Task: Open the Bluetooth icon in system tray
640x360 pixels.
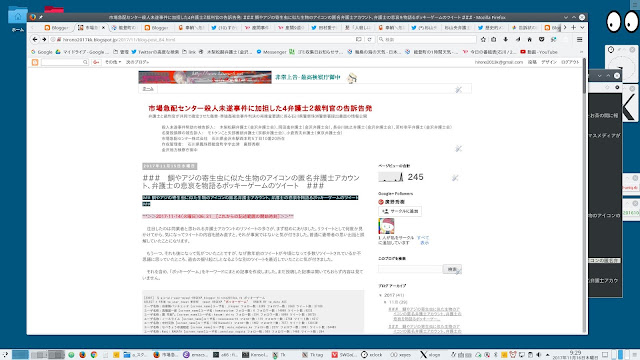Action: [495, 355]
